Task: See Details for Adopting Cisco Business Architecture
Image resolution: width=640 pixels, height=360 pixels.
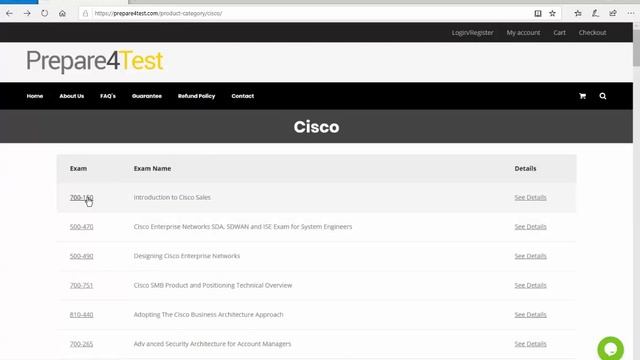Action: (x=530, y=315)
